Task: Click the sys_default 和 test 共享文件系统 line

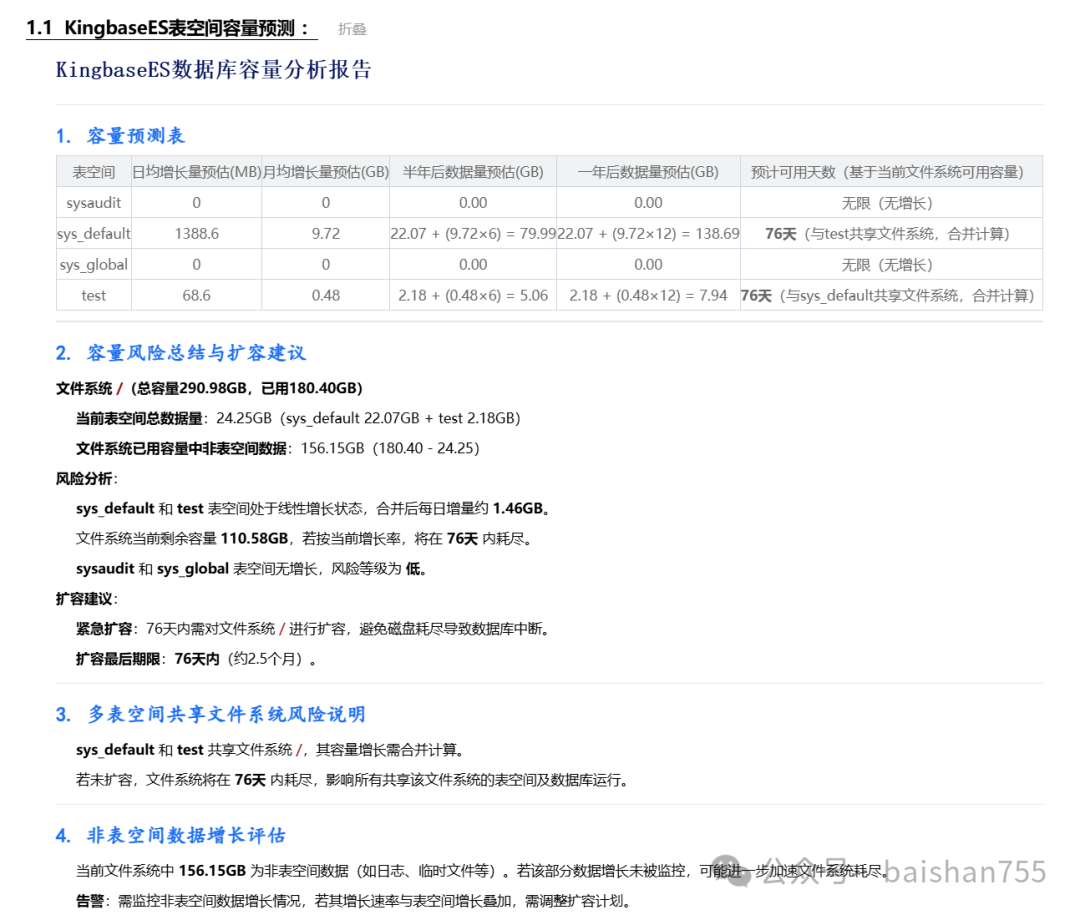Action: [271, 750]
